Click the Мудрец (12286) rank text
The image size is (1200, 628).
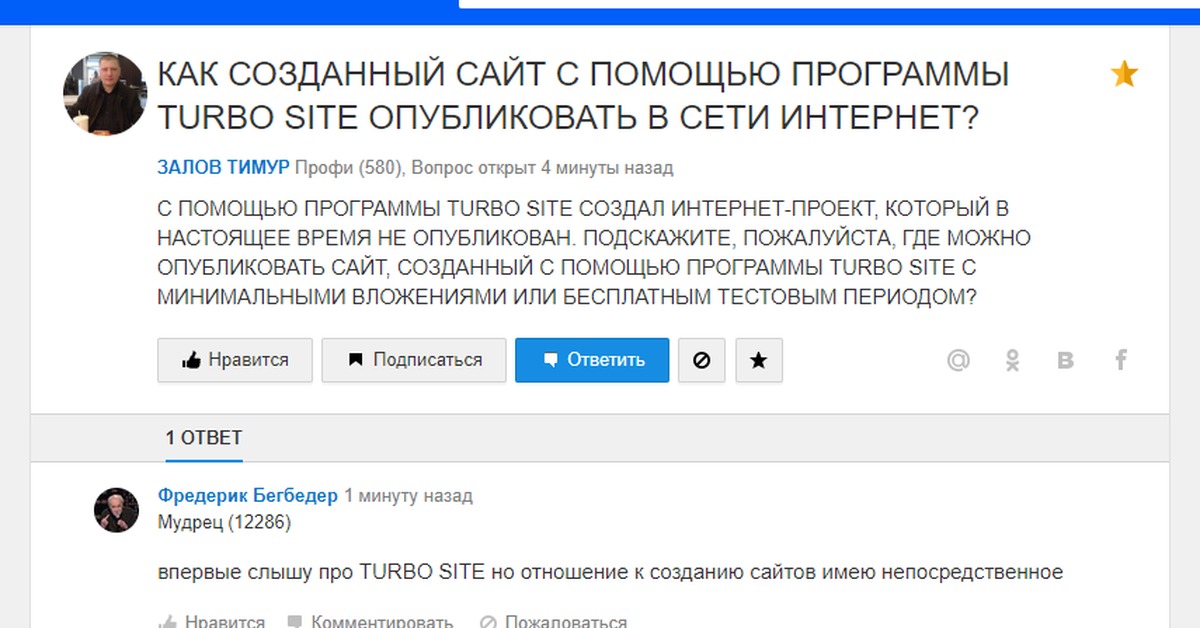[225, 522]
